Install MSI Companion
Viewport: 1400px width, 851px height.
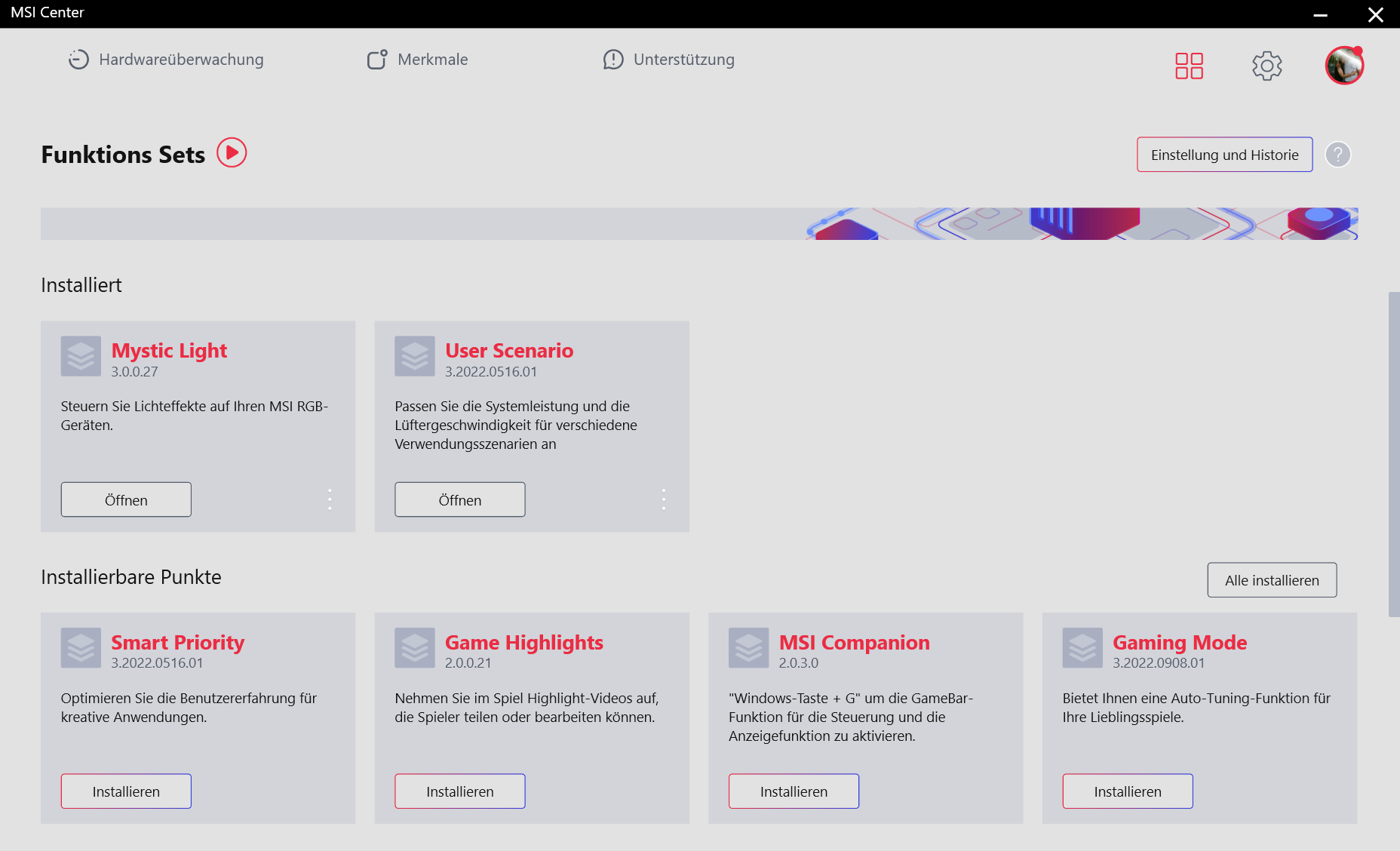pyautogui.click(x=794, y=791)
